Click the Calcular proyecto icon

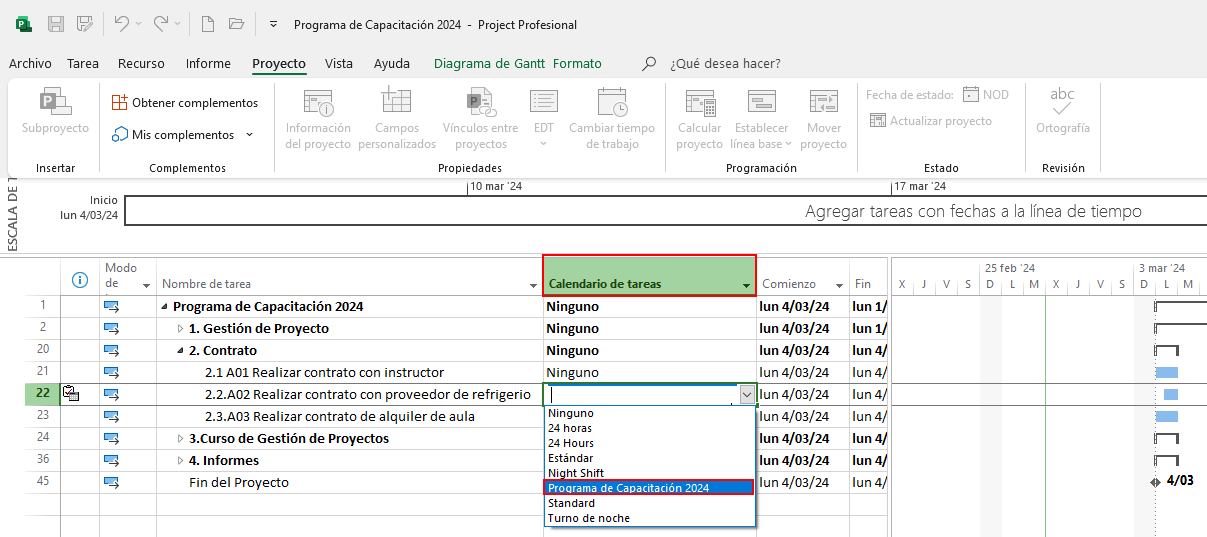click(x=699, y=103)
